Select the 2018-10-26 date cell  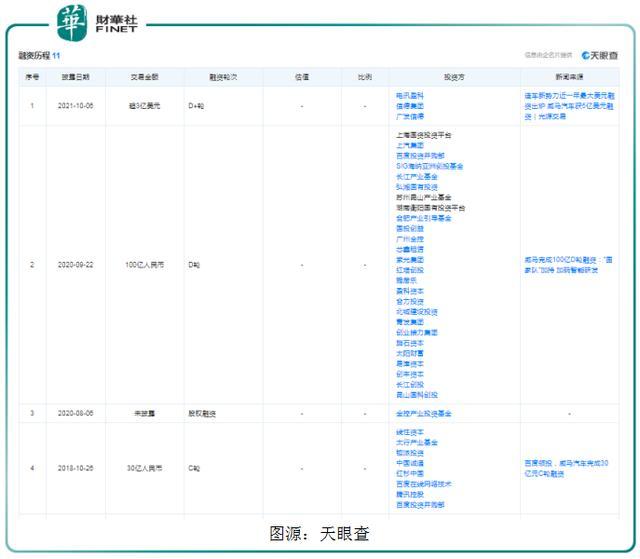[x=76, y=468]
